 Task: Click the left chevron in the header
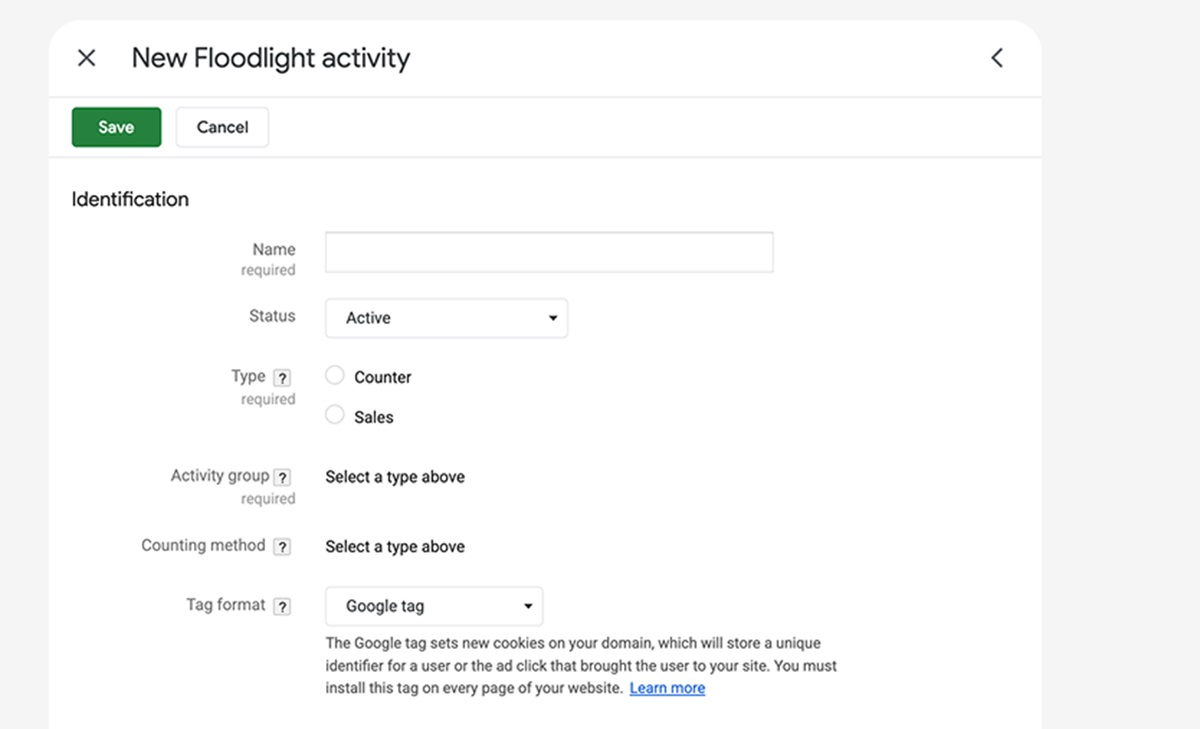997,58
